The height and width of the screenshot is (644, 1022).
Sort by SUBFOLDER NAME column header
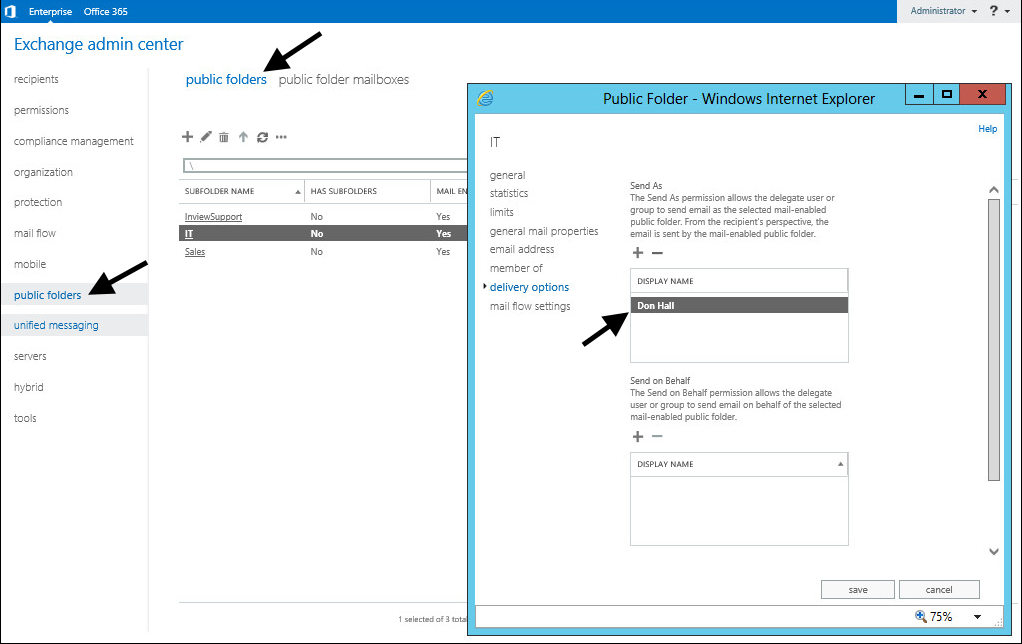[242, 191]
